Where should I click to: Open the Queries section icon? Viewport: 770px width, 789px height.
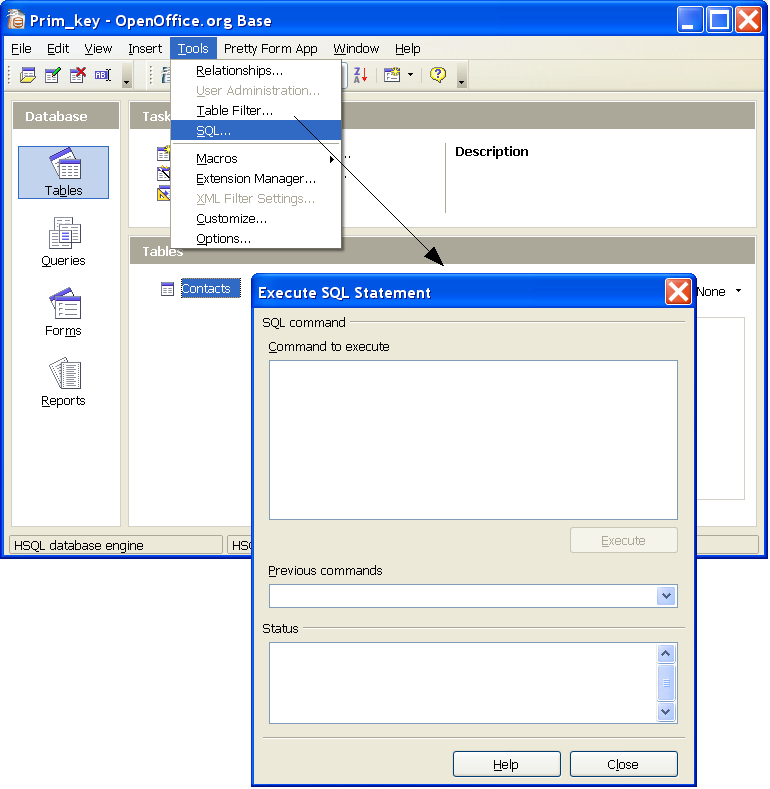tap(63, 242)
